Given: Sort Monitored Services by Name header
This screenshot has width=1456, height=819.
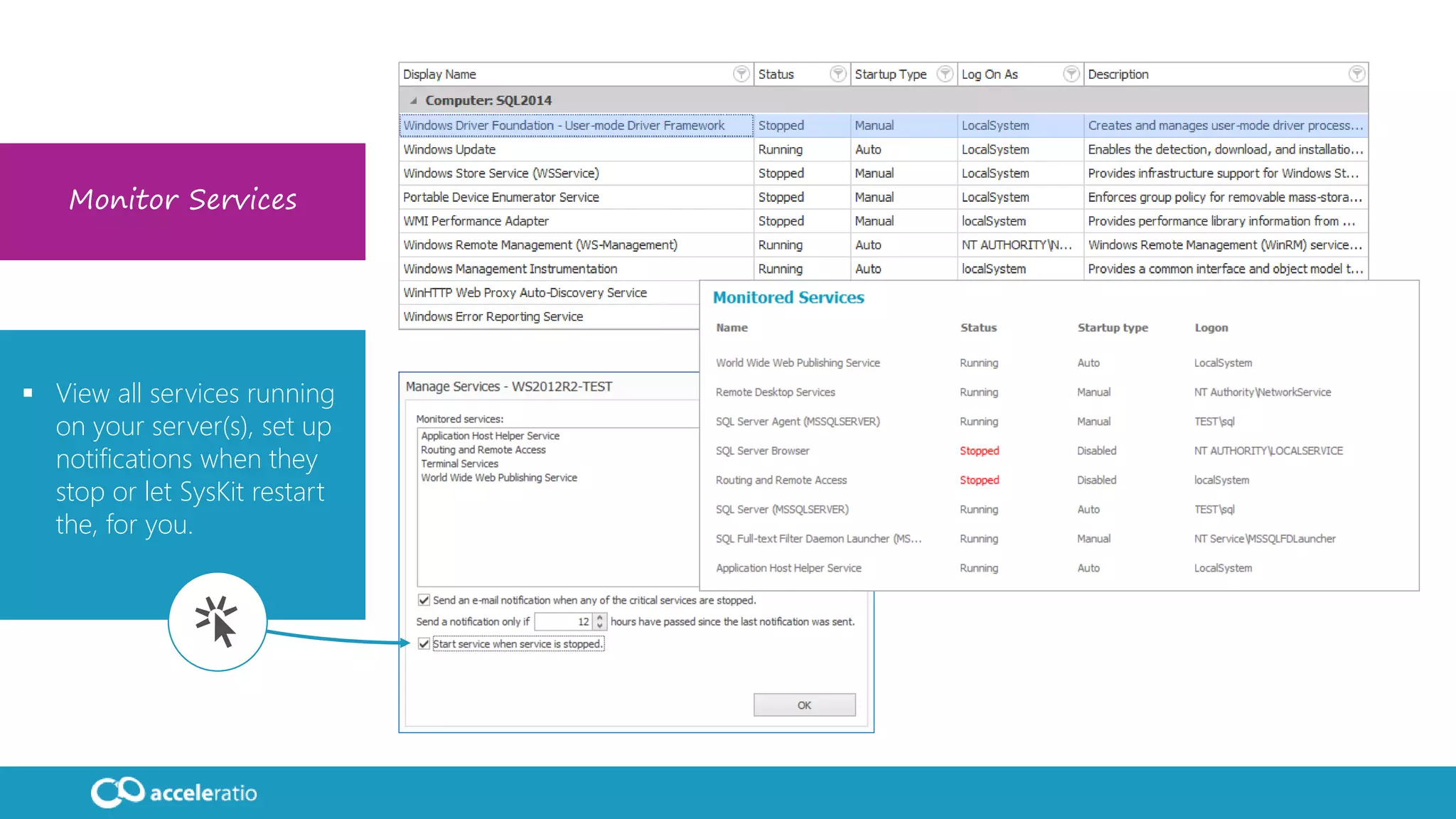Looking at the screenshot, I should pyautogui.click(x=732, y=328).
